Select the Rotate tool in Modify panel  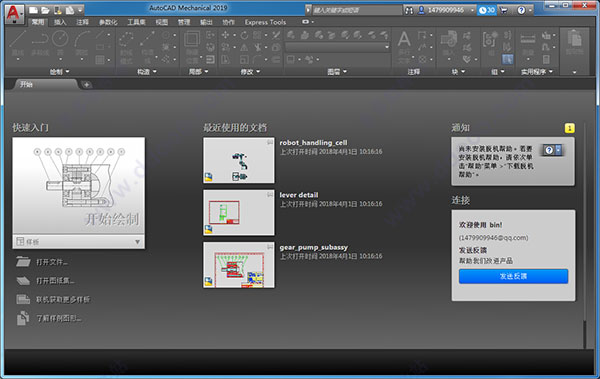[244, 35]
